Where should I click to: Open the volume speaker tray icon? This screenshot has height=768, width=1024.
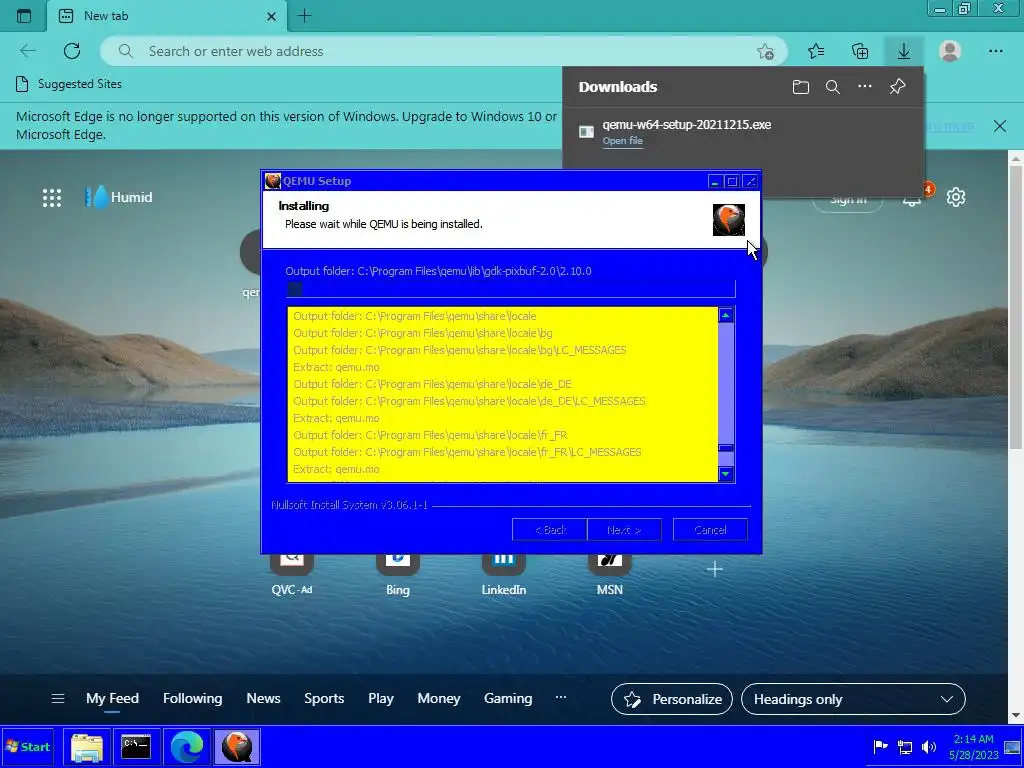928,747
